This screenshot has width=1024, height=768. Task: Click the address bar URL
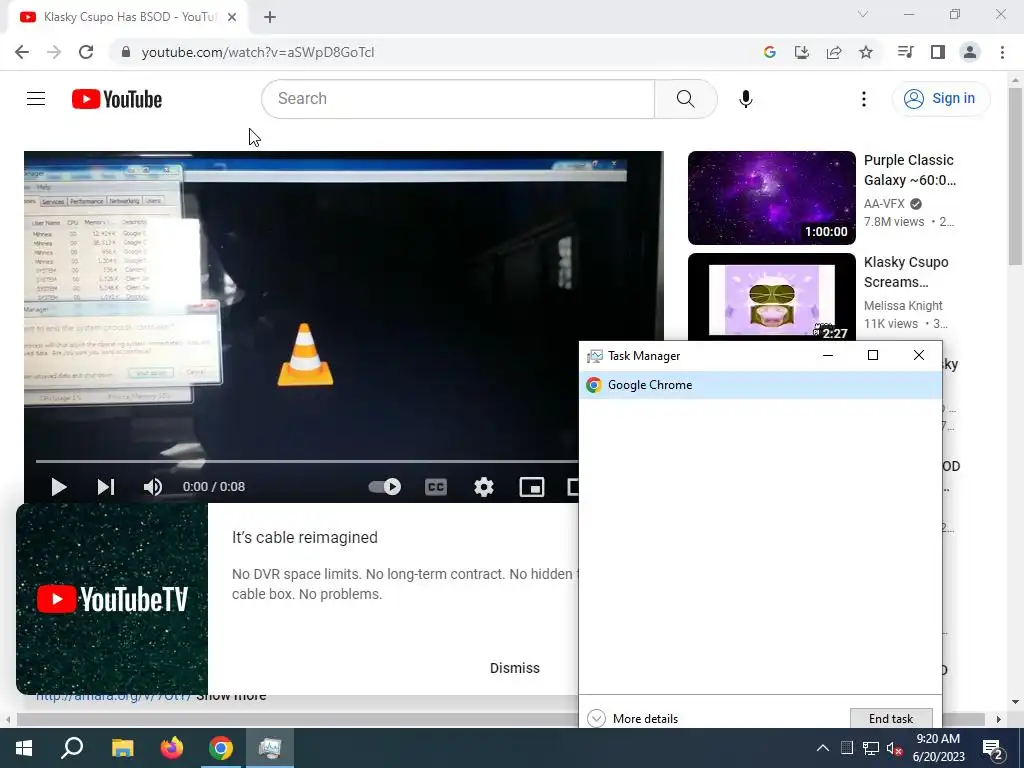tap(258, 52)
